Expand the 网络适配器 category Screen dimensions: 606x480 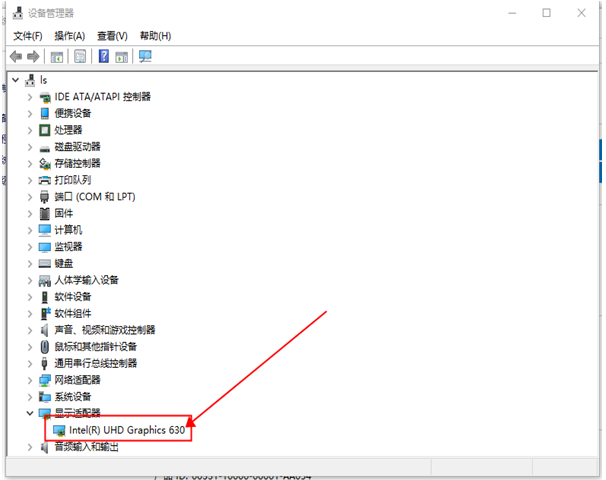click(x=30, y=380)
